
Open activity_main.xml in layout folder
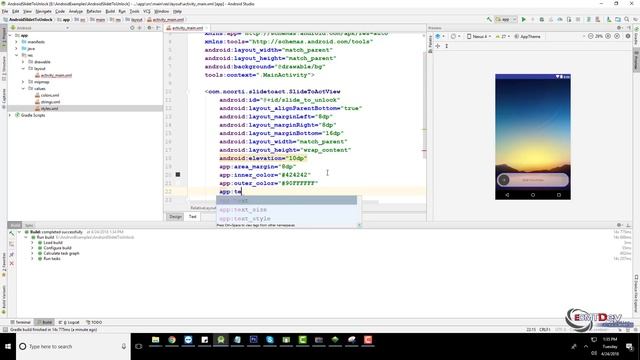coord(56,75)
